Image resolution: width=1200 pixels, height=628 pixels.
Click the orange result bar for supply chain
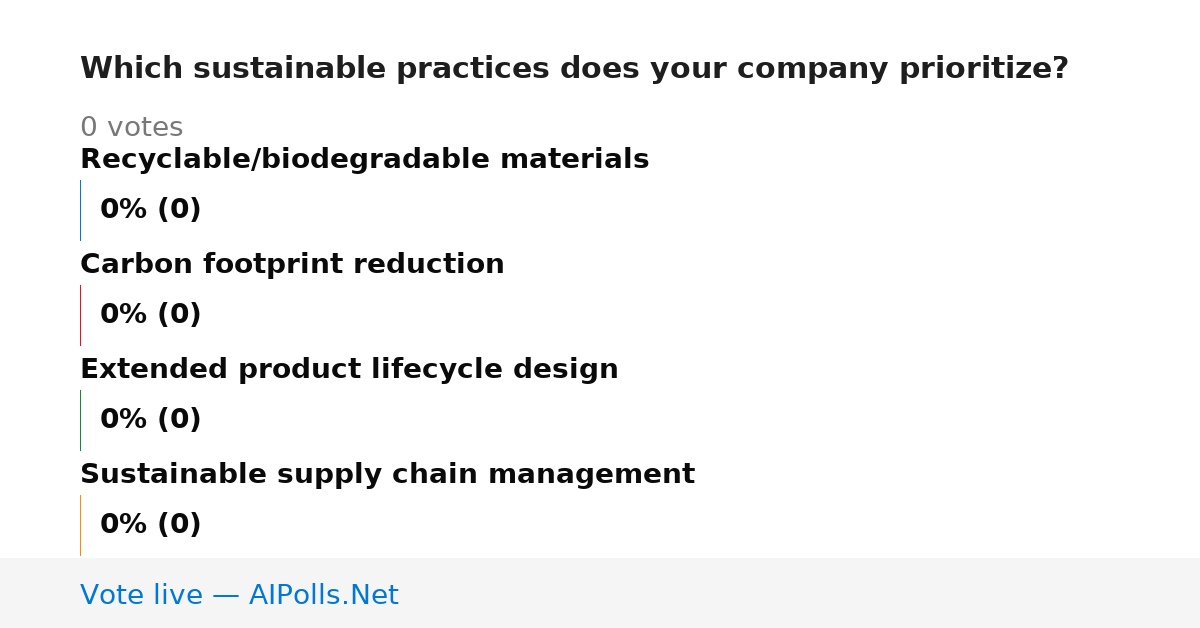80,525
